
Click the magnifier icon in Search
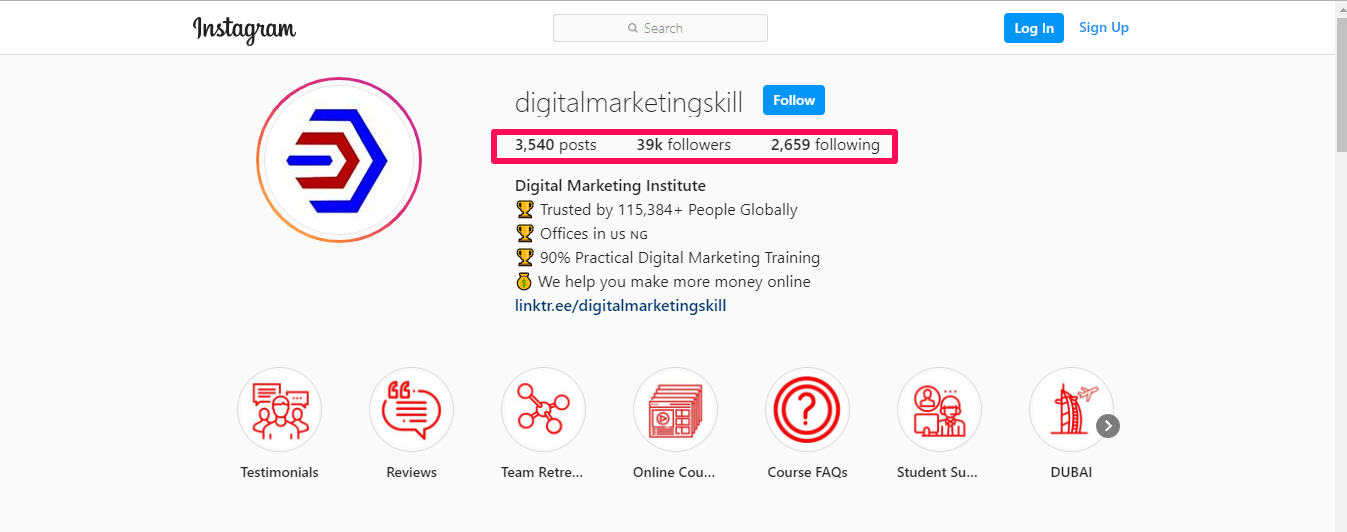(633, 29)
